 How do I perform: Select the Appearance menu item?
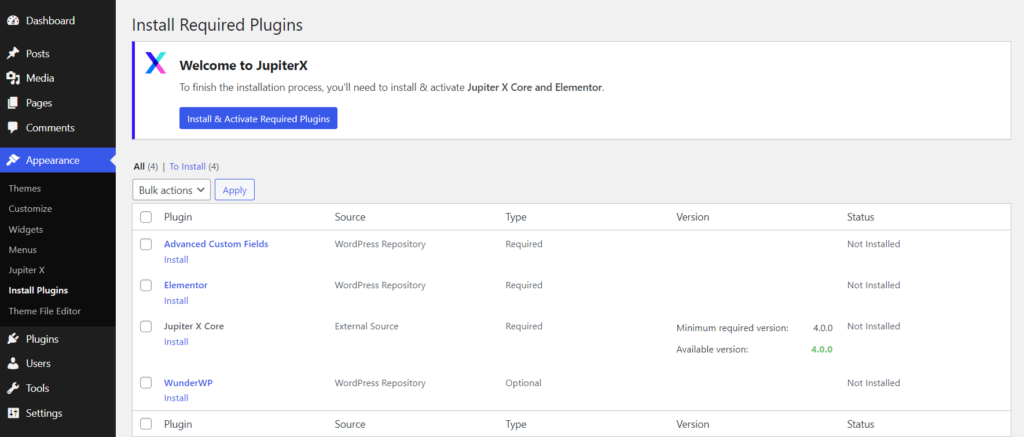tap(53, 160)
